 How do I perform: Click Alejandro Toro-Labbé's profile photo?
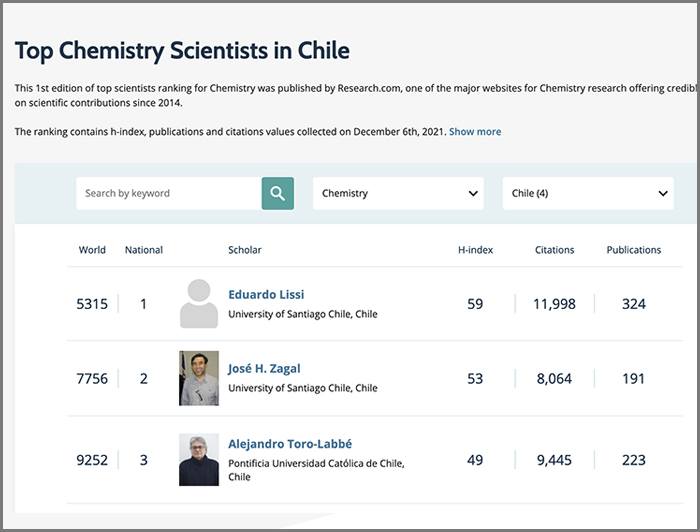point(199,459)
